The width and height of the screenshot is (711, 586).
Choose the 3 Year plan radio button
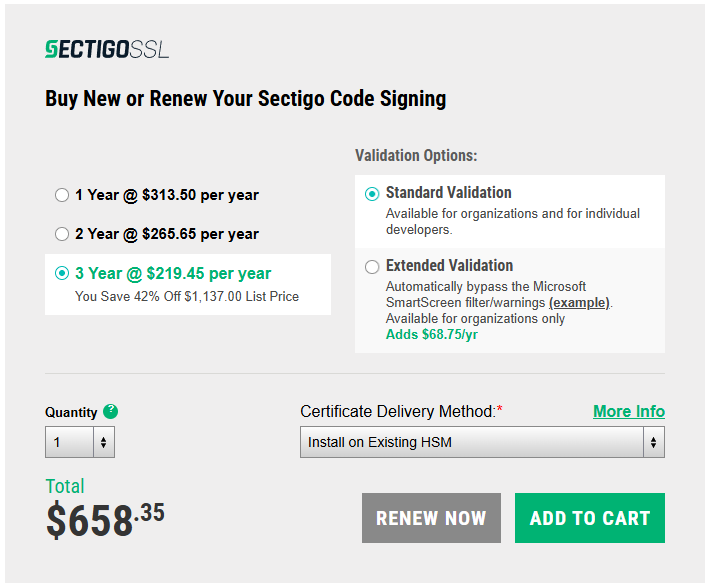pos(62,273)
